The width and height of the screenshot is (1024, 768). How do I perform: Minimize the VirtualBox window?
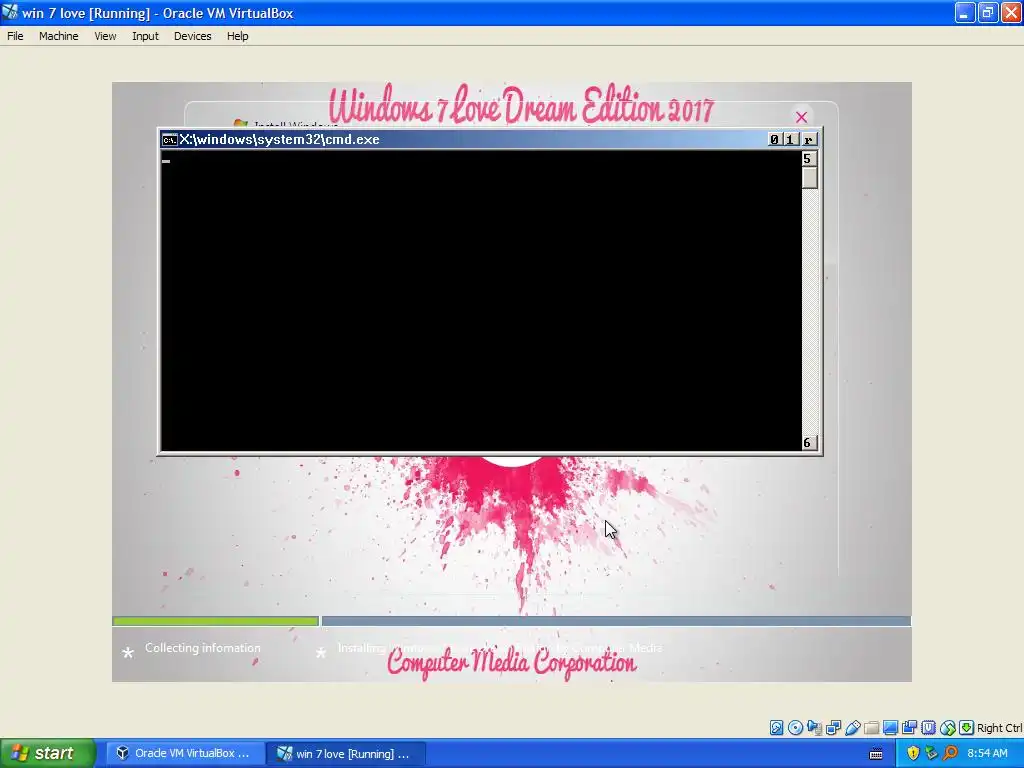click(x=965, y=12)
